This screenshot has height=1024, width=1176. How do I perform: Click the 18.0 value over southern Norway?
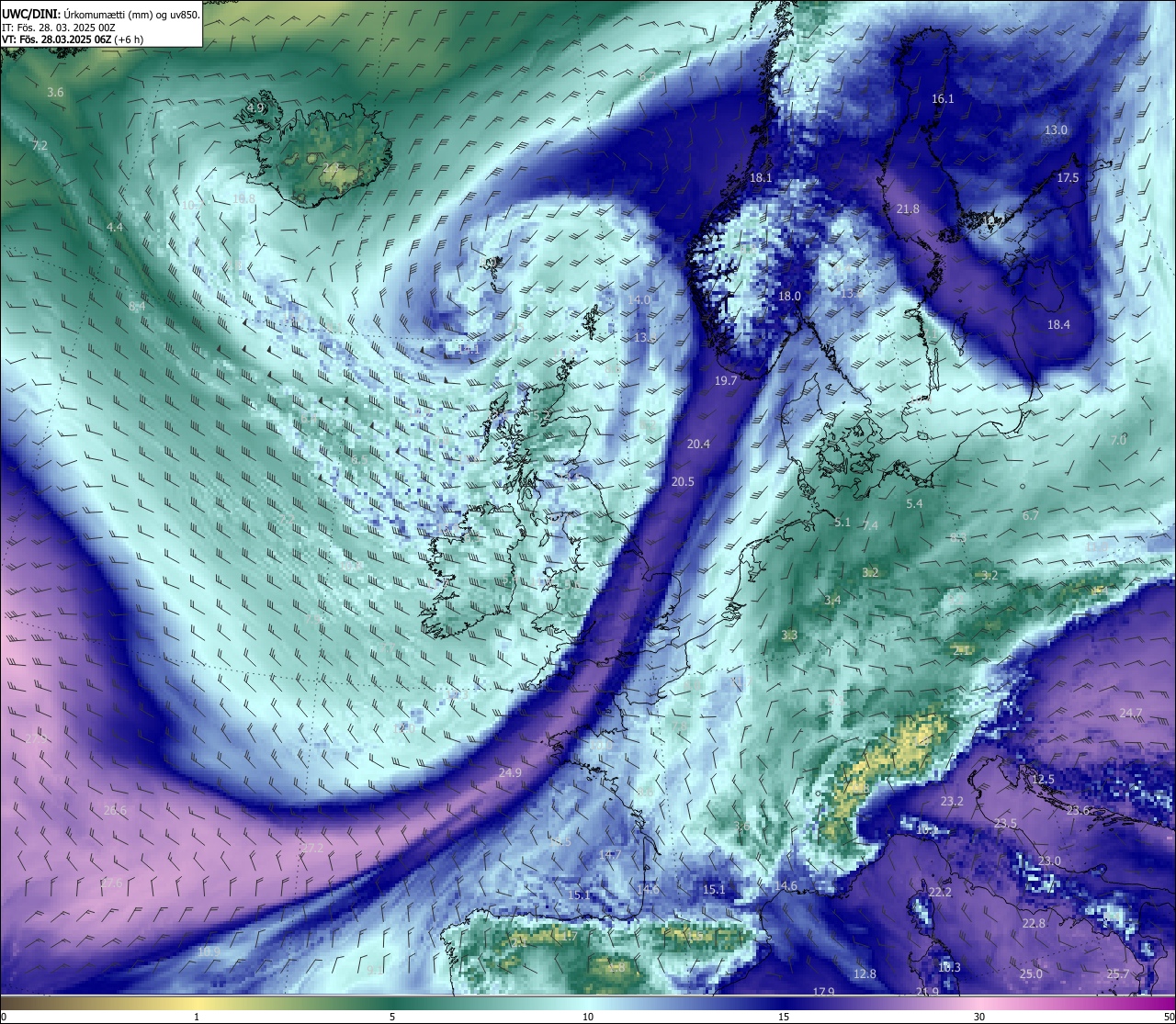point(789,296)
